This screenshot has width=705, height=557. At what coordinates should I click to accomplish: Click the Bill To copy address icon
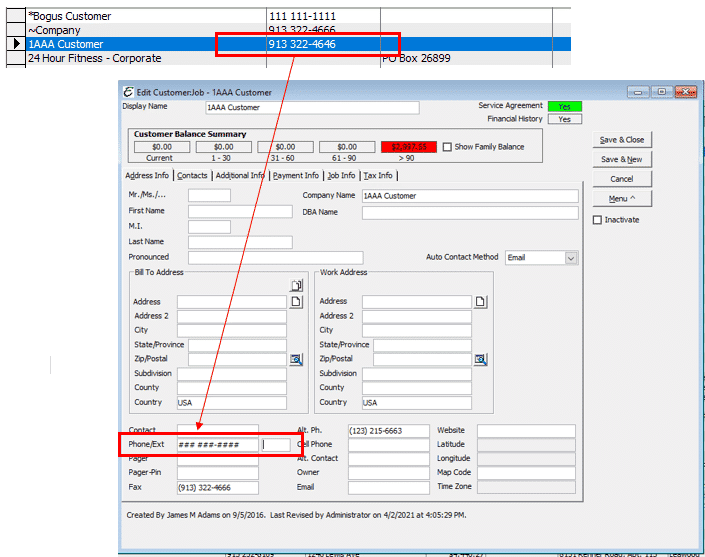pyautogui.click(x=296, y=285)
